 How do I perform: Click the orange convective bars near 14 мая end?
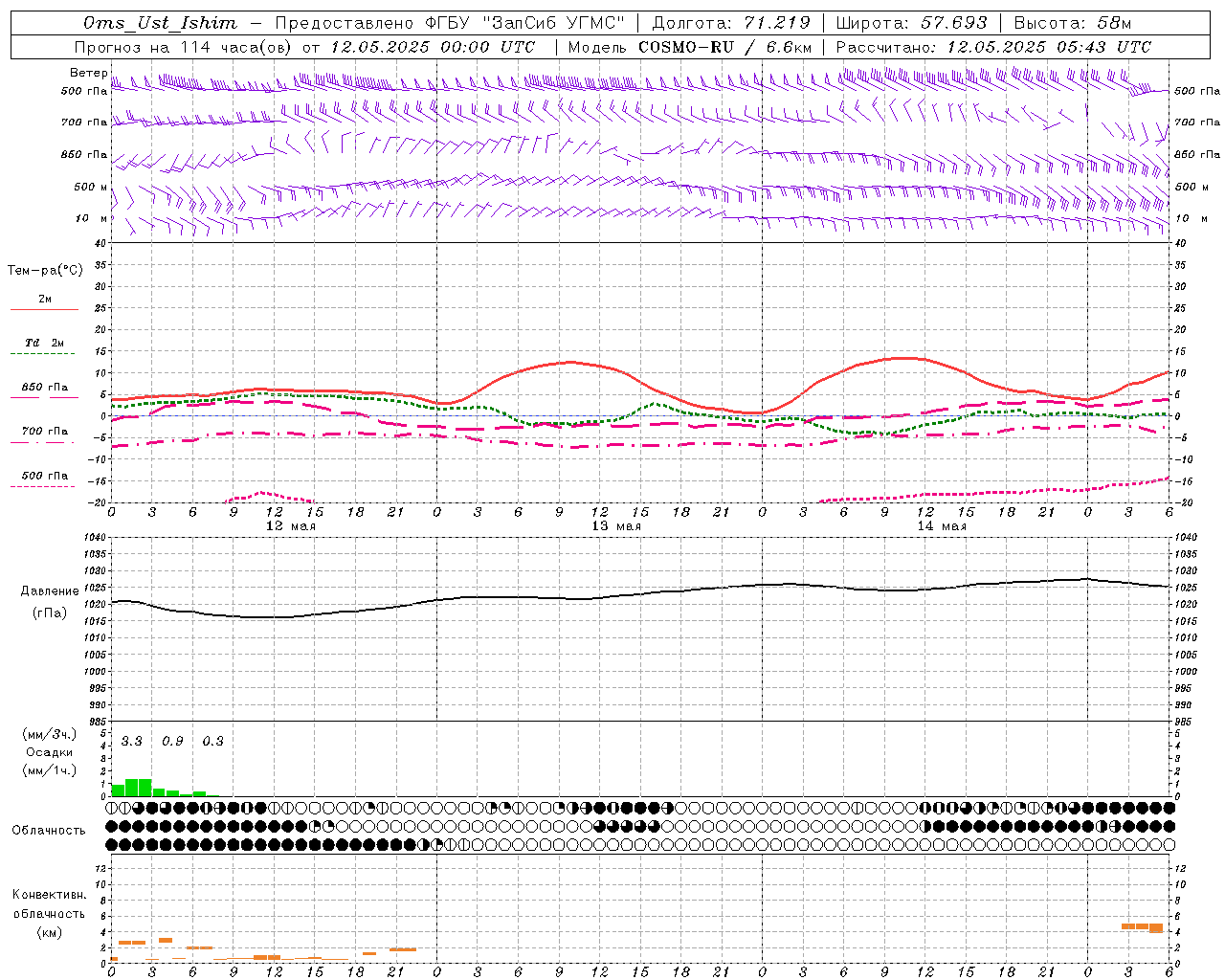1142,927
